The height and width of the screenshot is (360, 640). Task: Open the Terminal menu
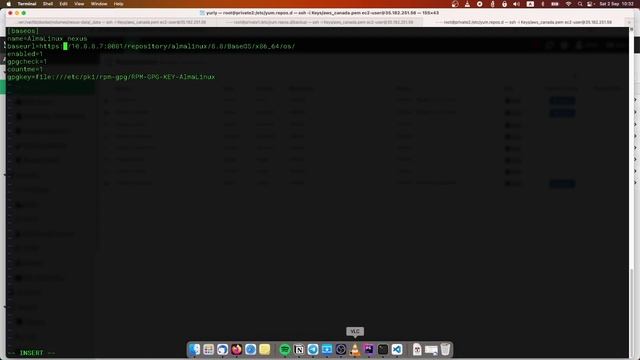pyautogui.click(x=27, y=4)
